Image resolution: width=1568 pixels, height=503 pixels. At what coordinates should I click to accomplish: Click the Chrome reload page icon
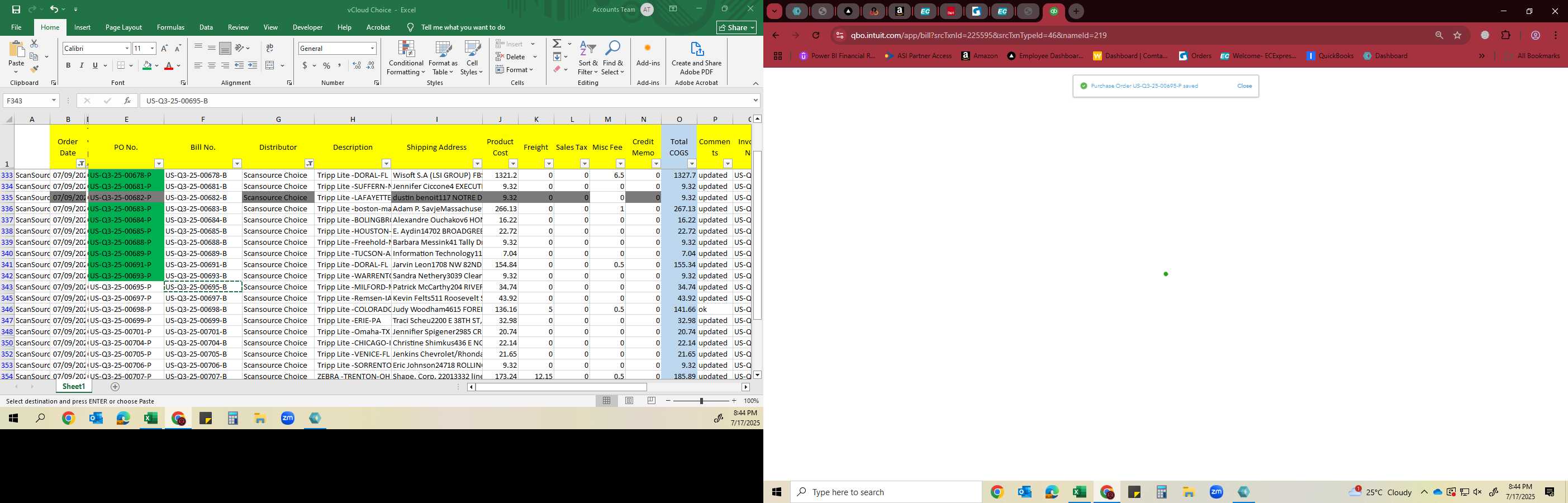point(816,35)
